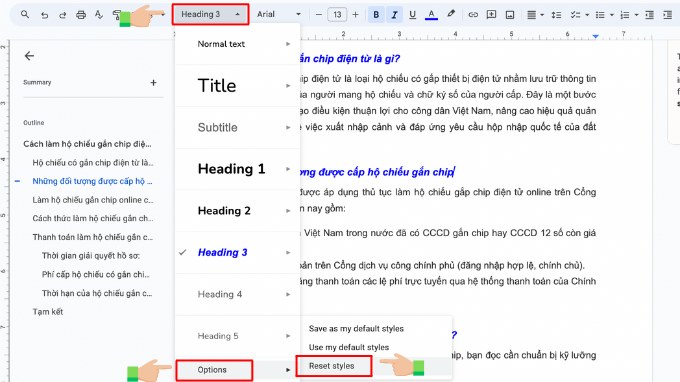Image resolution: width=680 pixels, height=382 pixels.
Task: Expand the Heading 1 submenu arrow
Action: click(x=288, y=169)
